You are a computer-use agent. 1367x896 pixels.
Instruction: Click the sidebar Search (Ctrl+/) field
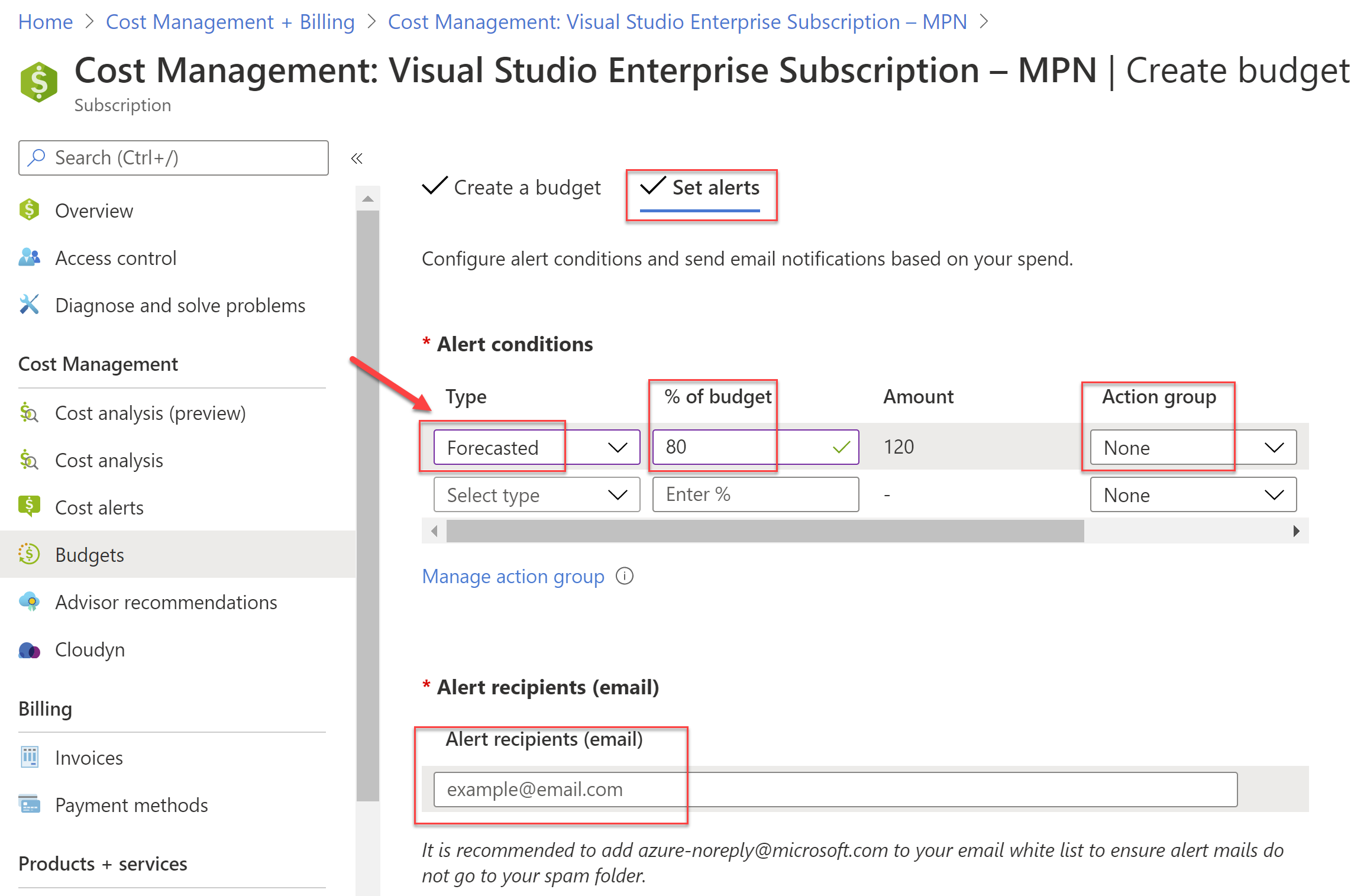173,158
